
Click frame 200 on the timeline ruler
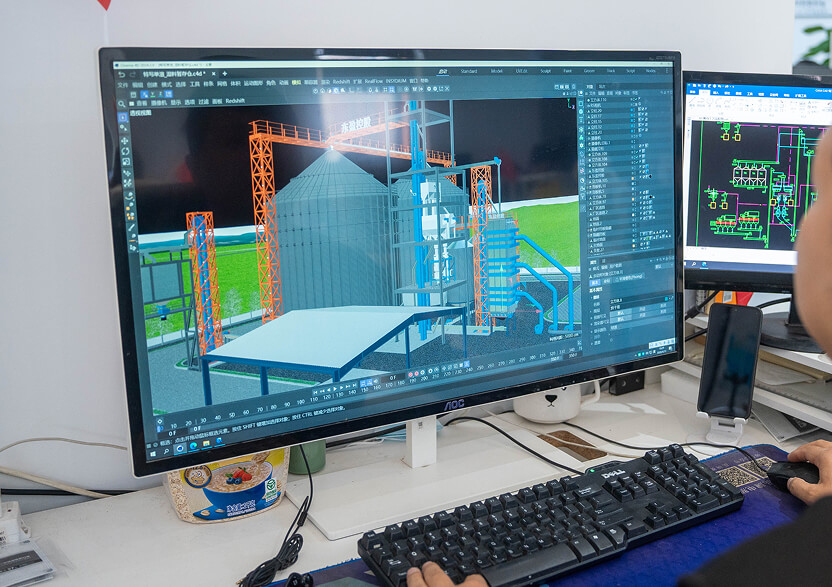click(424, 379)
